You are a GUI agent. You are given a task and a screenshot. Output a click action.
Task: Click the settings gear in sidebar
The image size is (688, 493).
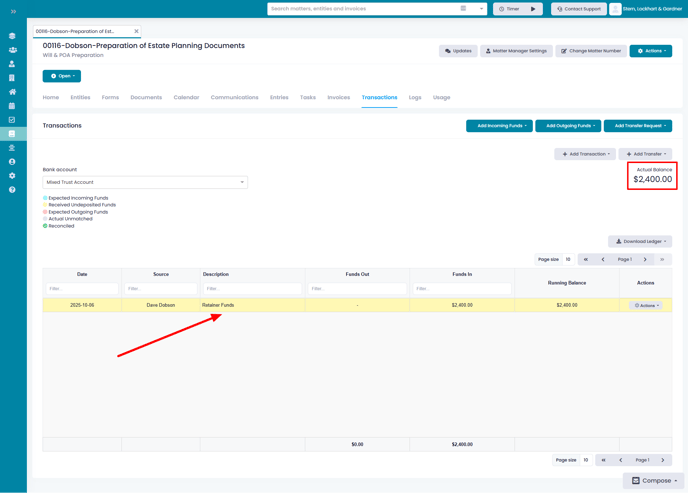(x=12, y=175)
